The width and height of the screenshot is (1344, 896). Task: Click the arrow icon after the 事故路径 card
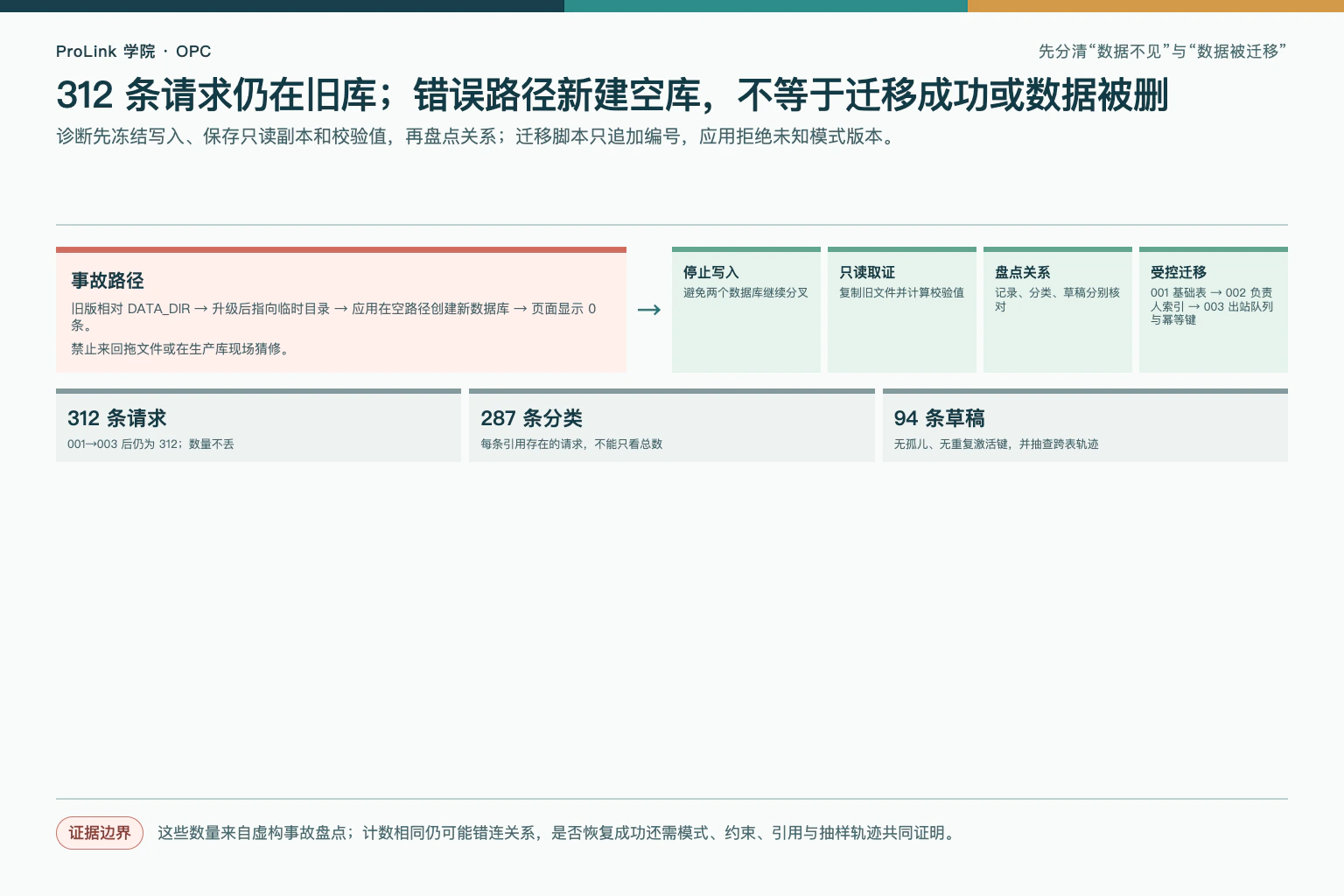649,310
